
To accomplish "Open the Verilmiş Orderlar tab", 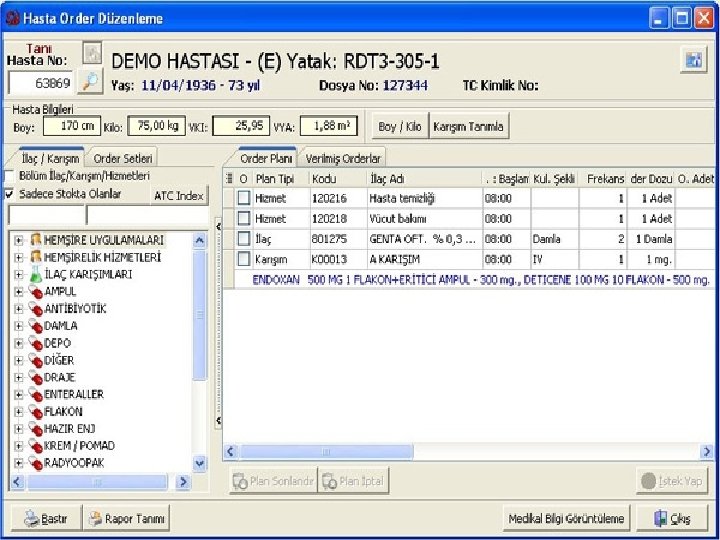I will coord(343,158).
